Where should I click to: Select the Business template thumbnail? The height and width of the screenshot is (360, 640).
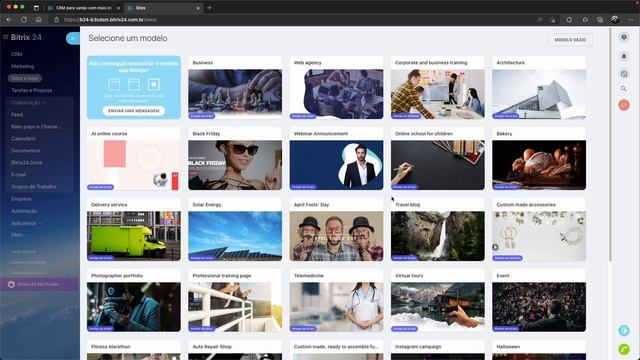(x=235, y=94)
